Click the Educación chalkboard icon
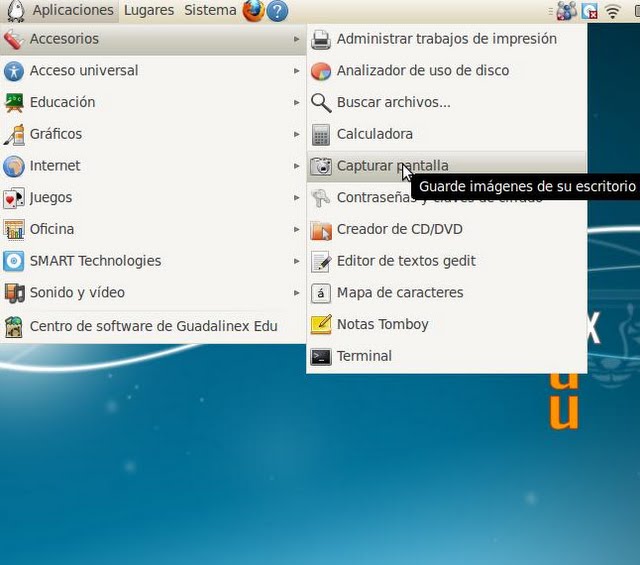The image size is (640, 565). coord(14,103)
